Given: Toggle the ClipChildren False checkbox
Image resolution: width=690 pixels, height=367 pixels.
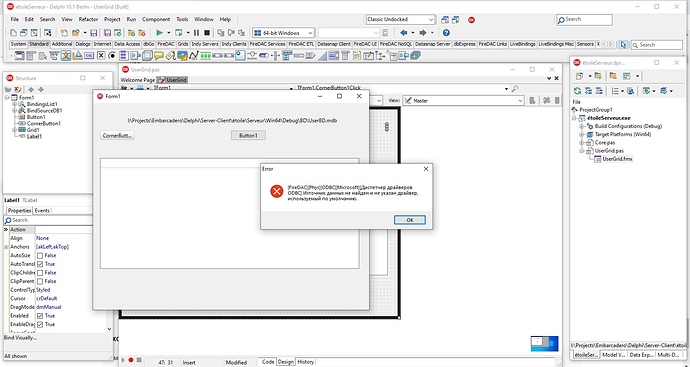Looking at the screenshot, I should tap(40, 273).
